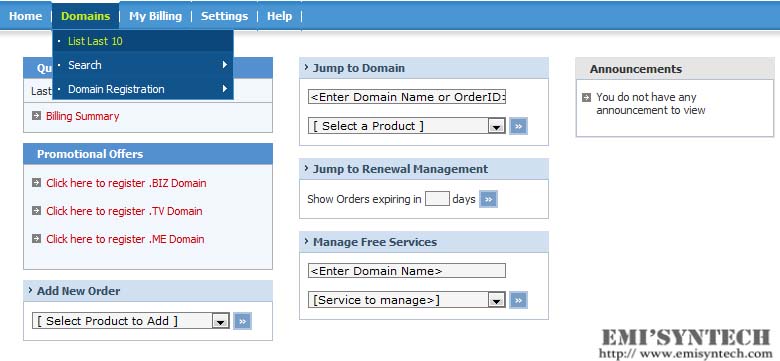Click the go button next to days field

pos(488,199)
